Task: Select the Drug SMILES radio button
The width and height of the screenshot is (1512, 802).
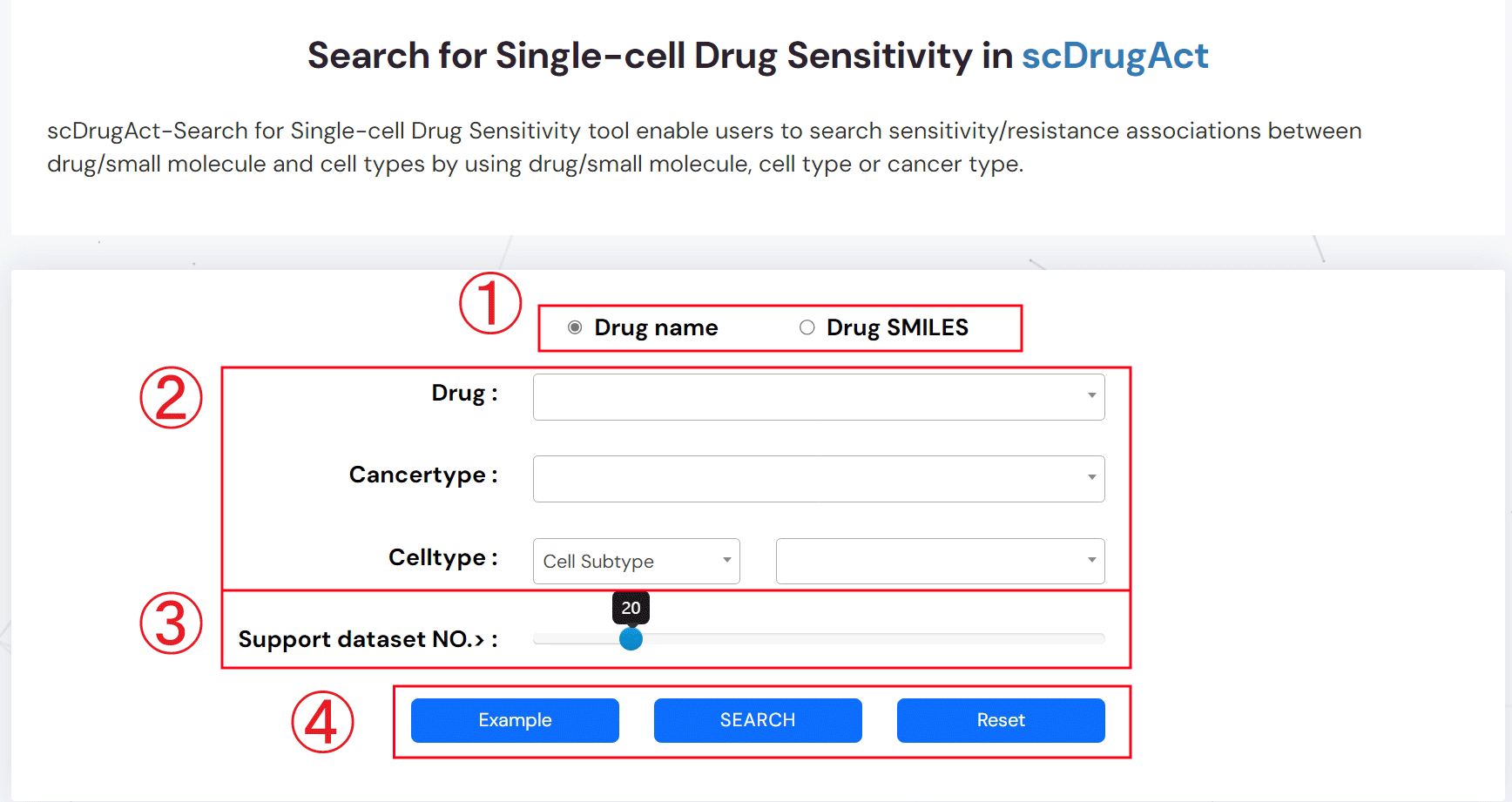Action: (807, 327)
